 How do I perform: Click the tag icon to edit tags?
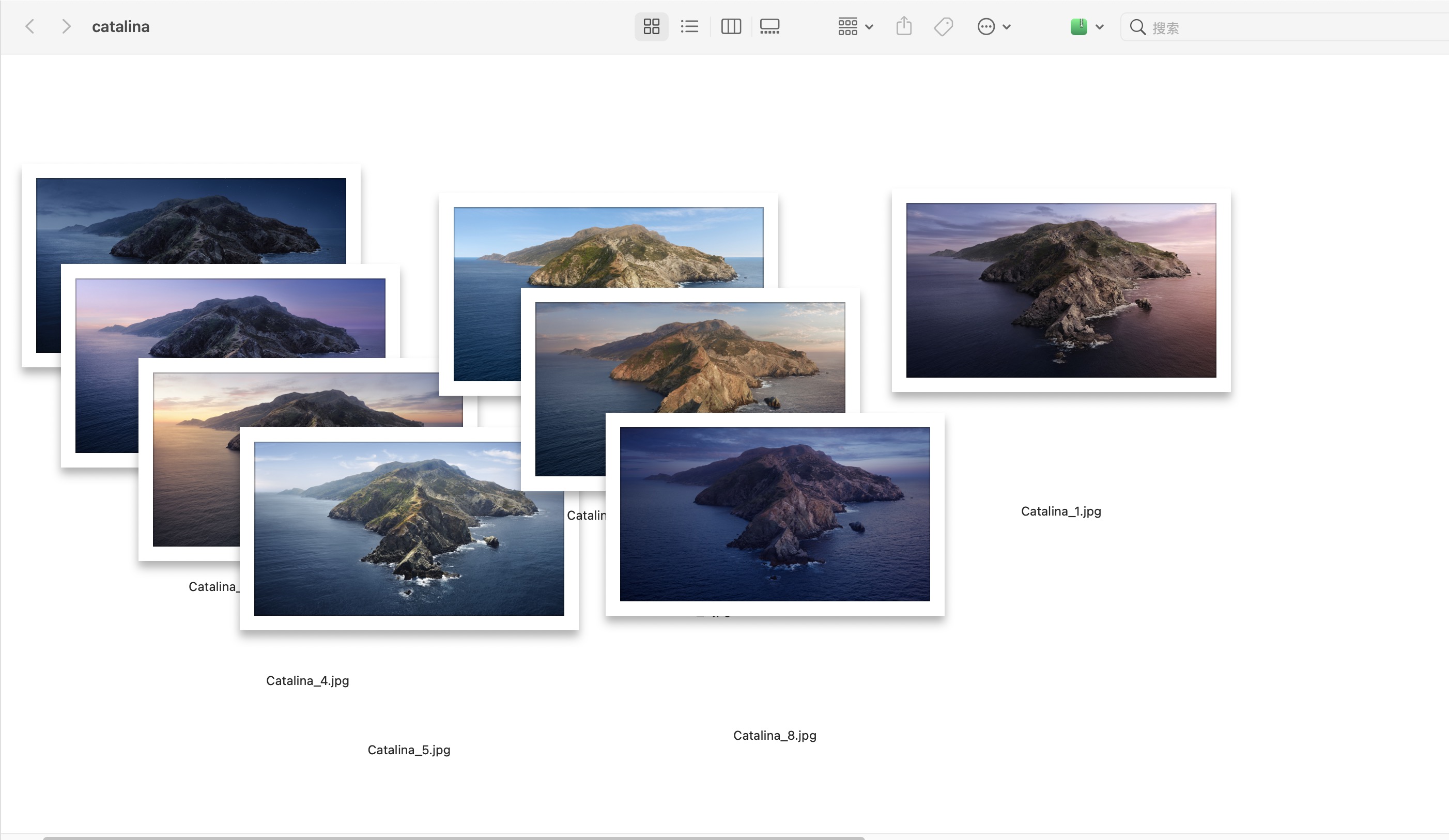pyautogui.click(x=943, y=26)
